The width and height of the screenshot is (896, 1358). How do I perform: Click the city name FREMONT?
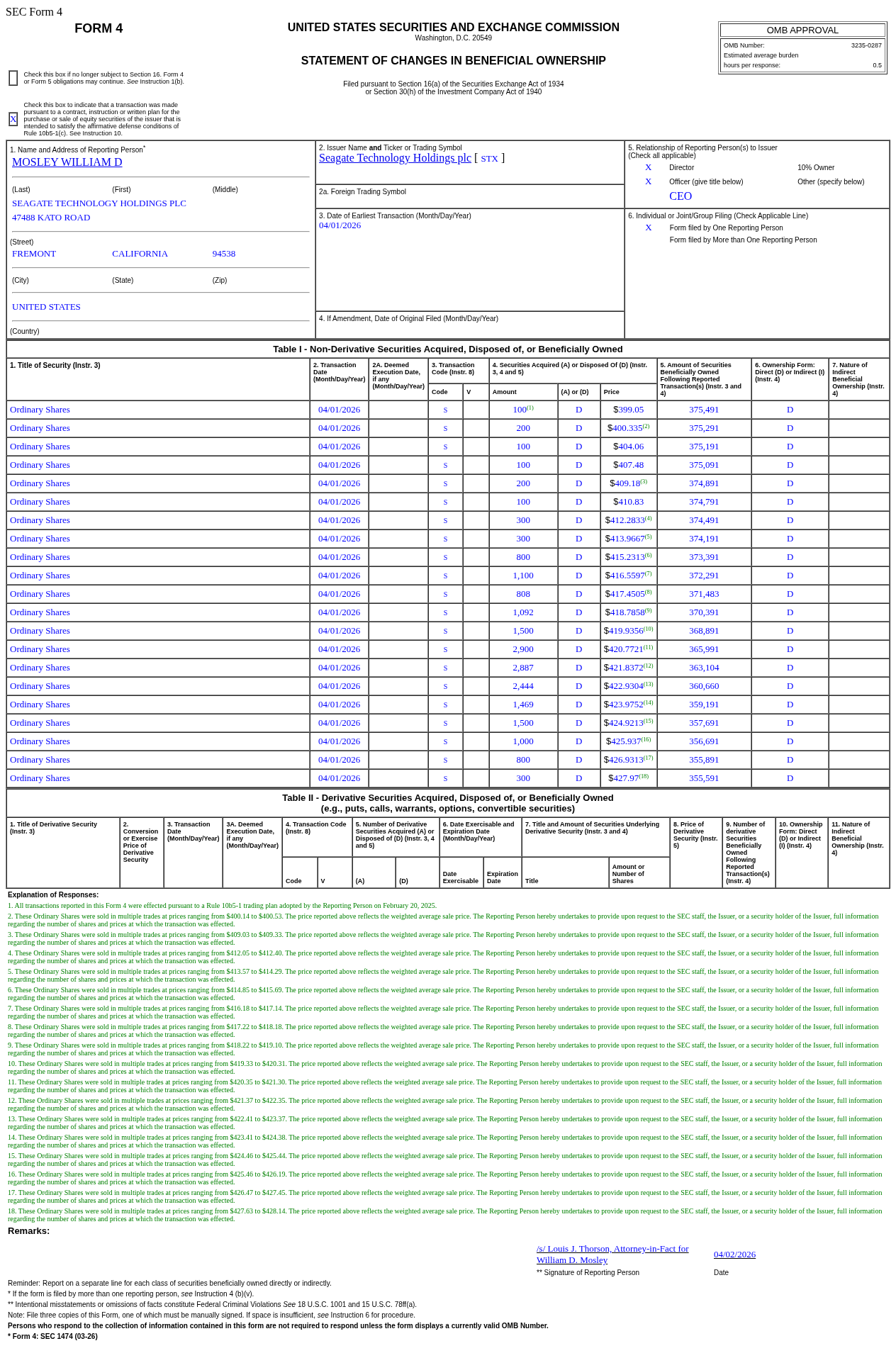(x=34, y=254)
